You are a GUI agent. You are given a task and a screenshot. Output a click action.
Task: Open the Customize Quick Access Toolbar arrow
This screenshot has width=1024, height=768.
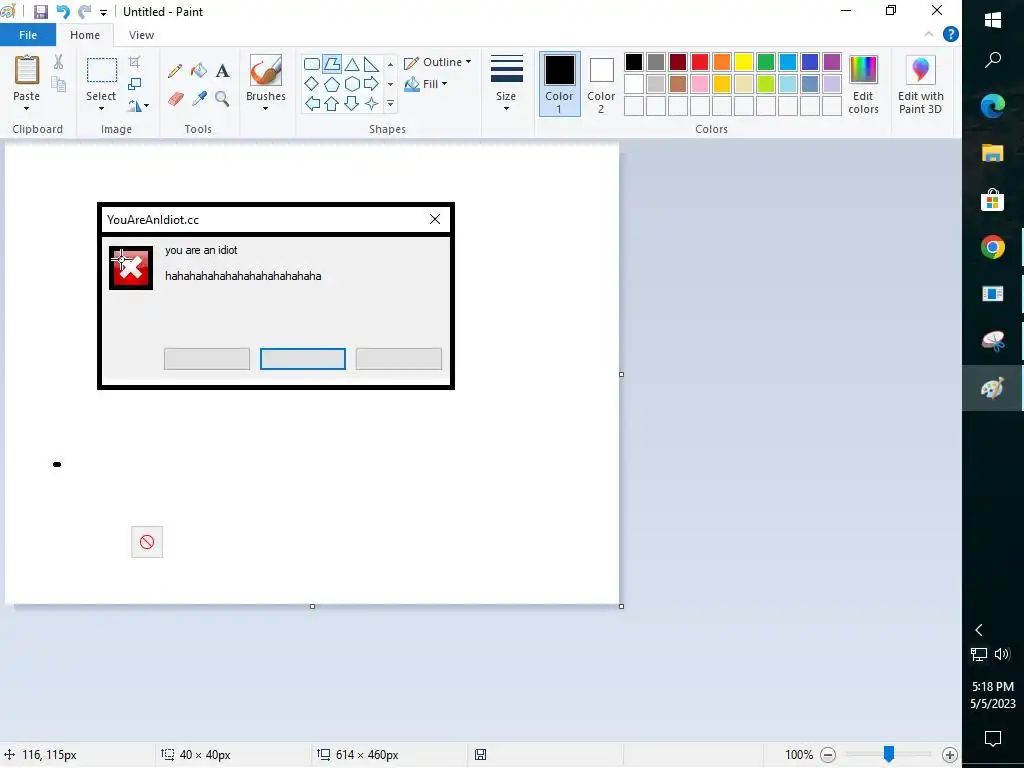(x=103, y=12)
